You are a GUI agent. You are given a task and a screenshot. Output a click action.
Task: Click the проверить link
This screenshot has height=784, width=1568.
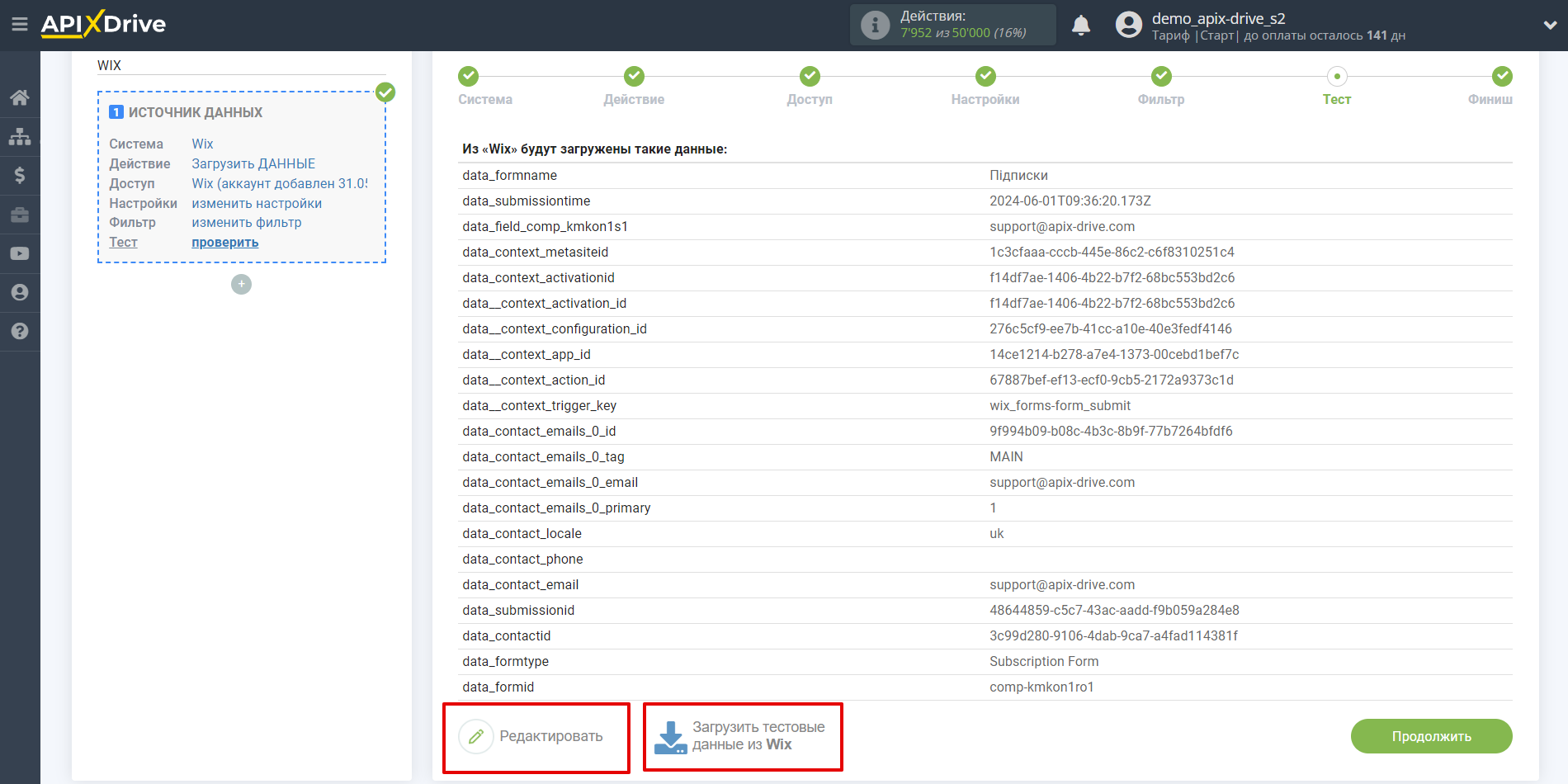click(225, 243)
